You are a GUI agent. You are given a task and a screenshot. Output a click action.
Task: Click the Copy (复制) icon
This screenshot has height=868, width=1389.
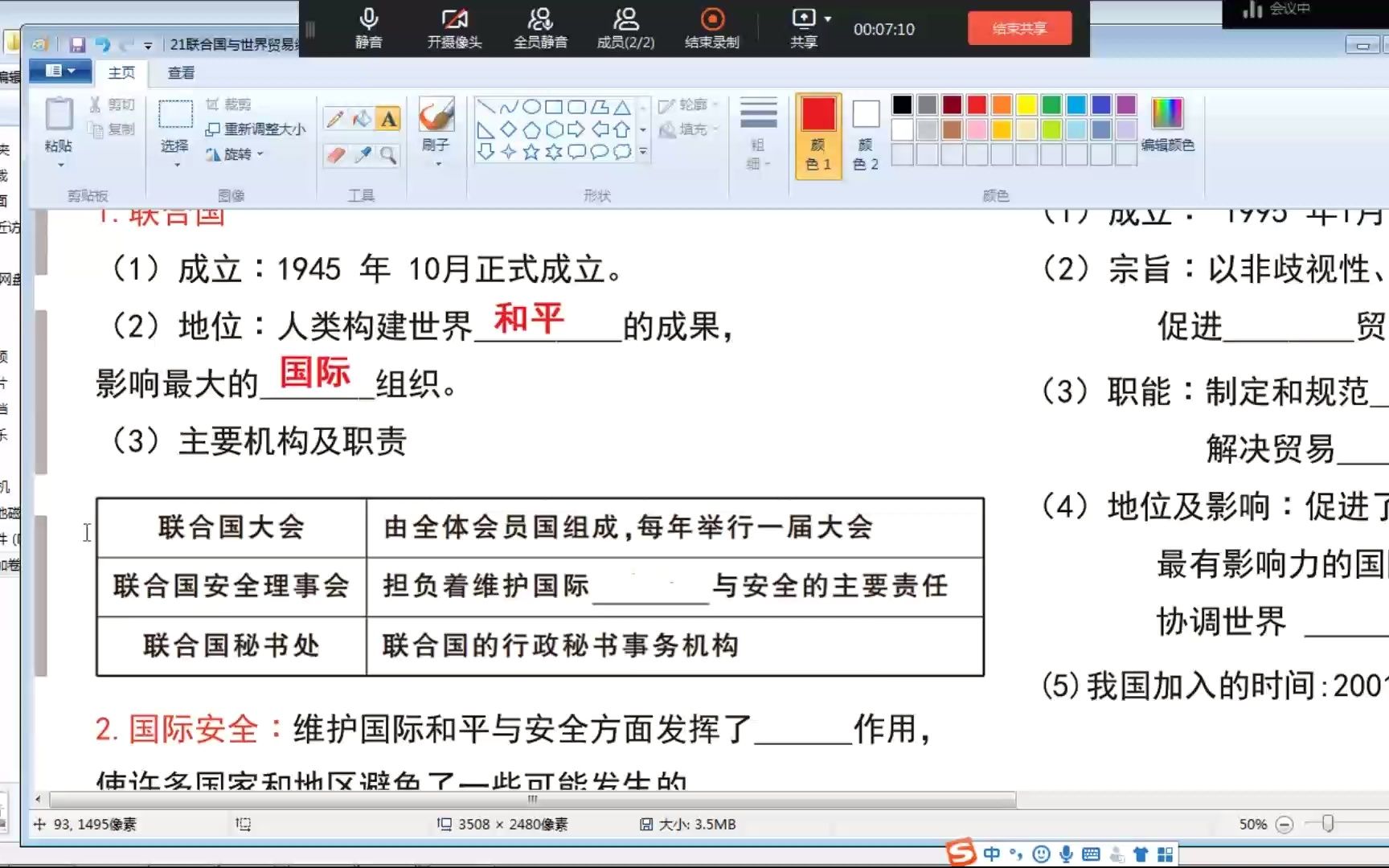pos(96,129)
